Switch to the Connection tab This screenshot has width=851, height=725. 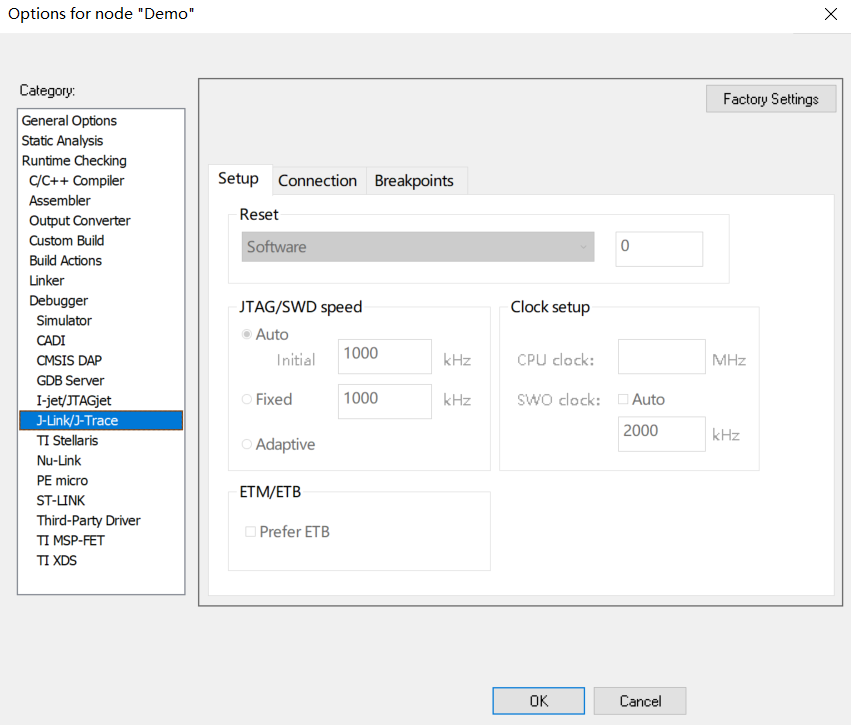317,181
